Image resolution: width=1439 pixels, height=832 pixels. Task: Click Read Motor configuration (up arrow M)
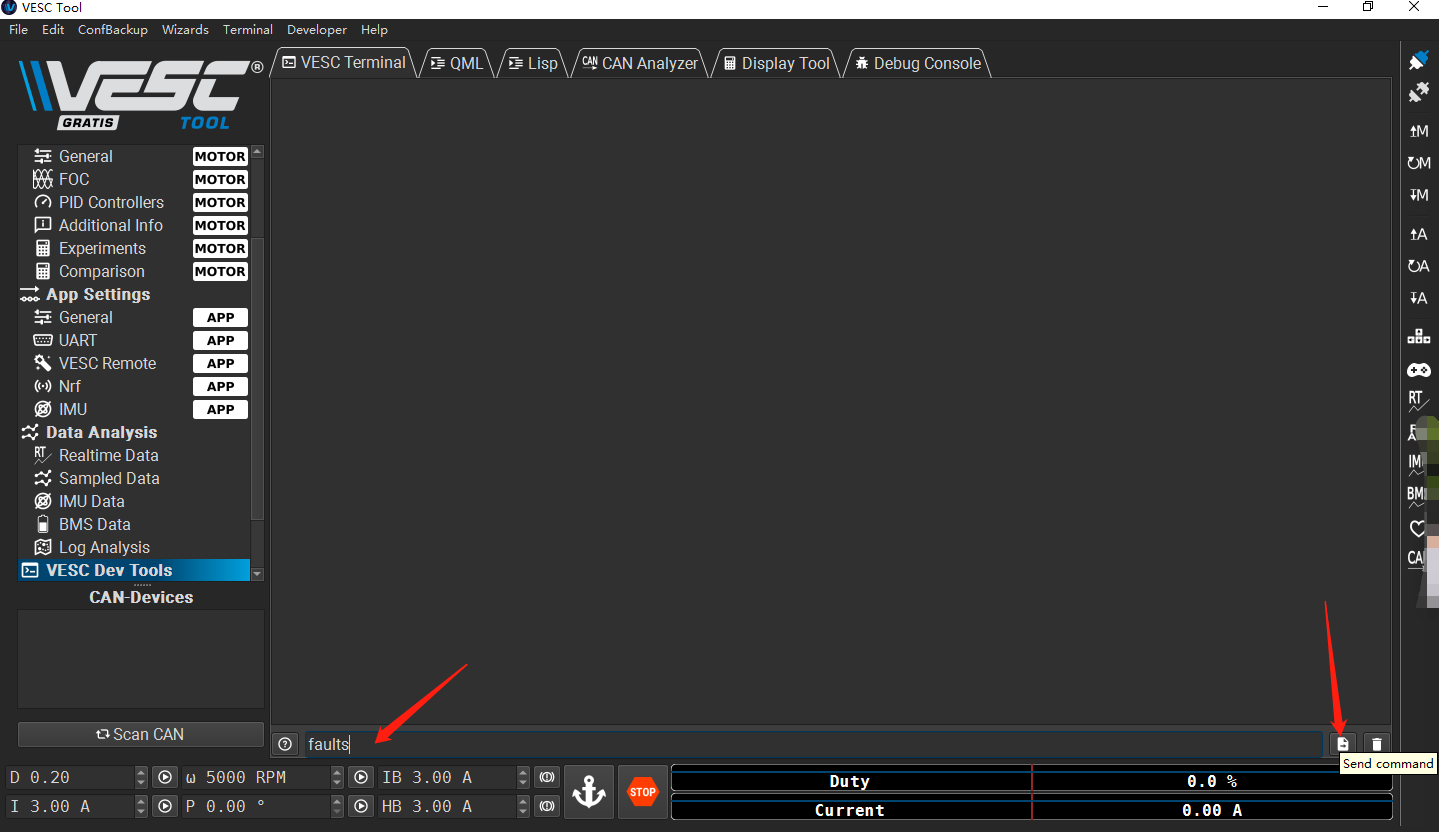coord(1418,131)
